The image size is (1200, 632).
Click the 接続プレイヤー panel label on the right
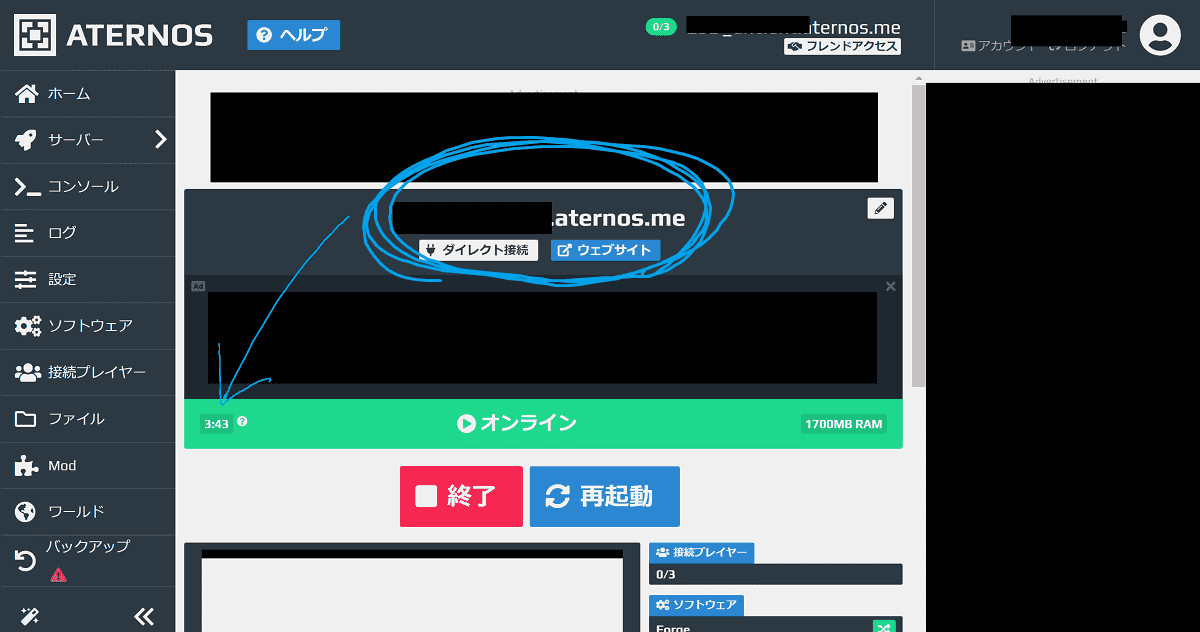click(702, 552)
